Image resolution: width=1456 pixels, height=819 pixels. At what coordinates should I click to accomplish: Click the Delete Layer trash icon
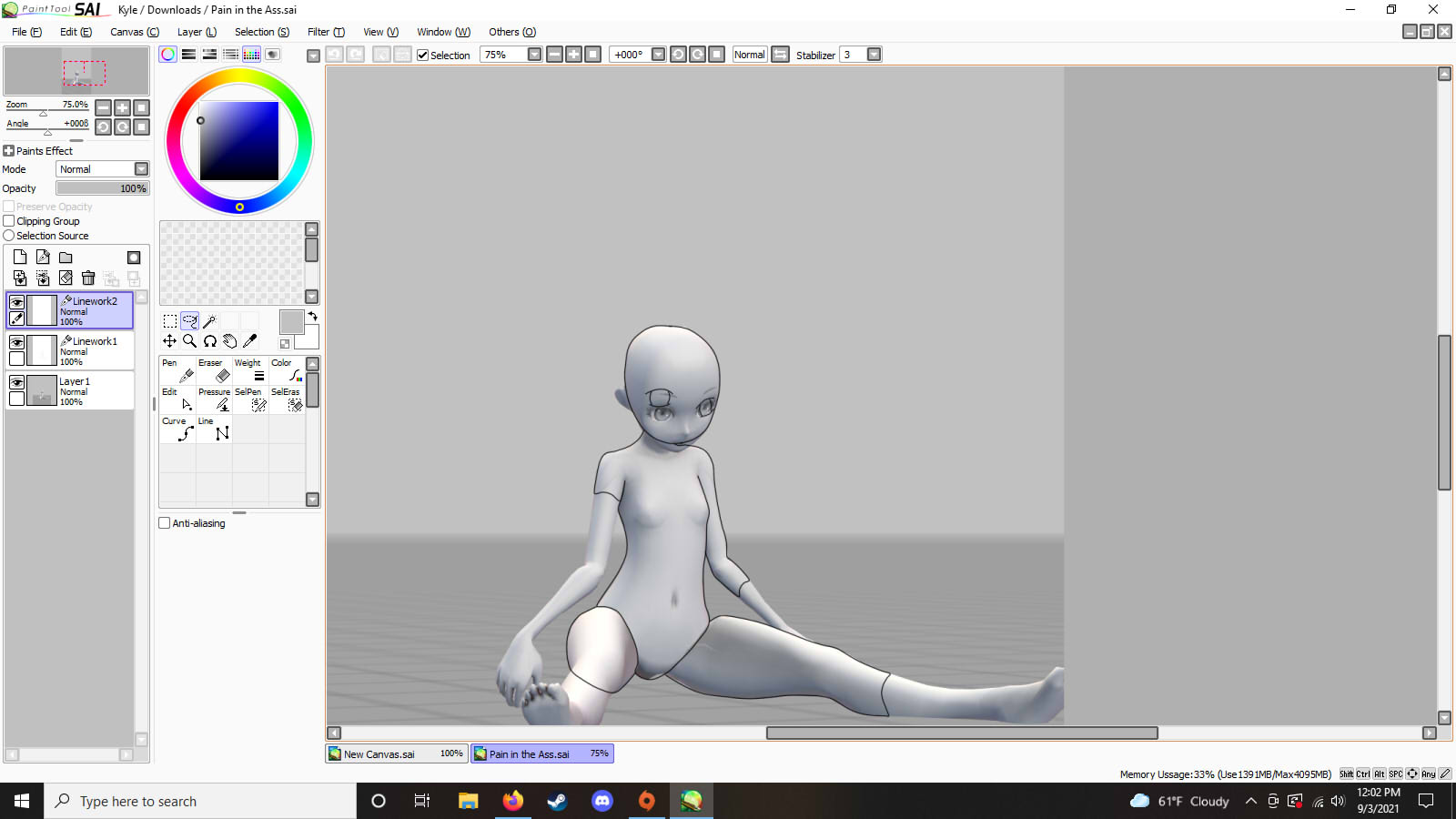tap(88, 278)
